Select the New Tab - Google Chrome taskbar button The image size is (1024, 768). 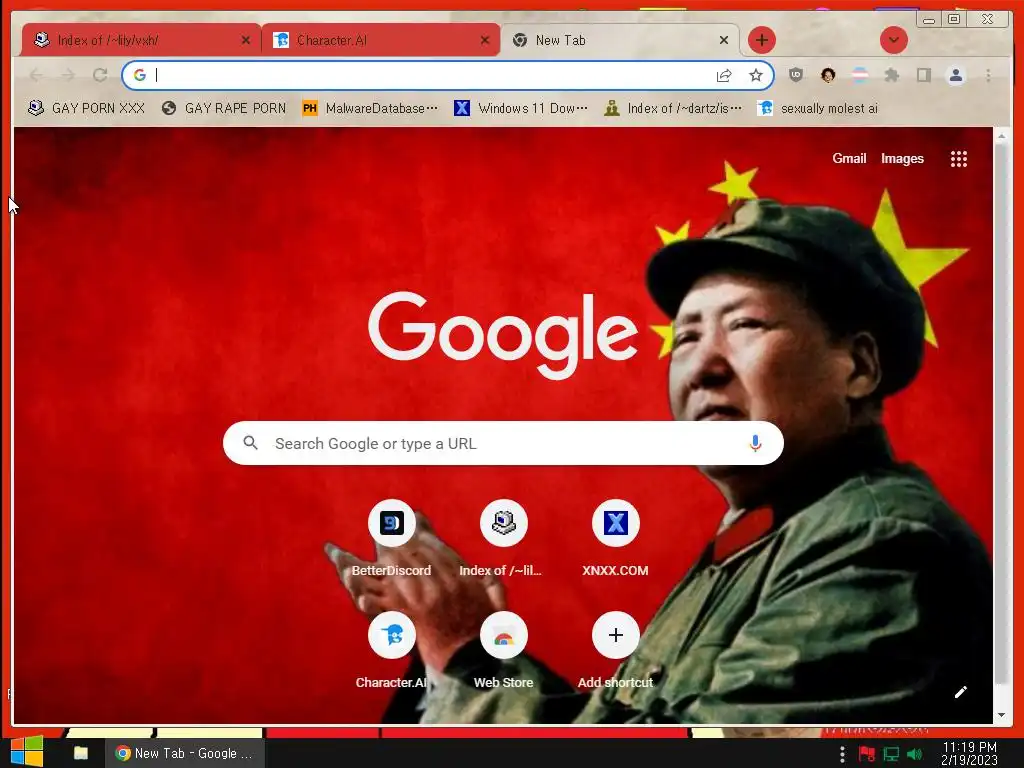(185, 753)
